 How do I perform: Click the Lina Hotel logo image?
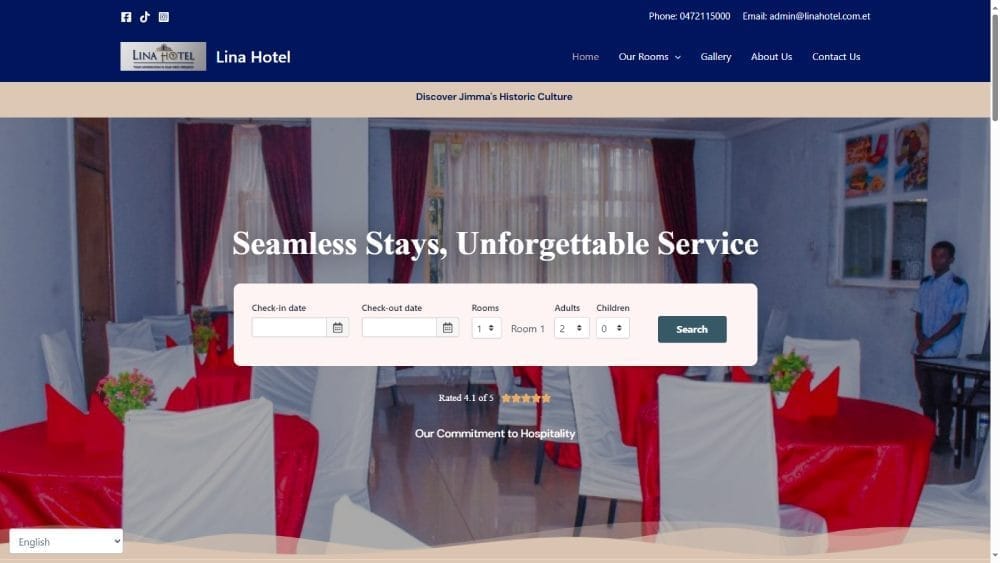(163, 57)
